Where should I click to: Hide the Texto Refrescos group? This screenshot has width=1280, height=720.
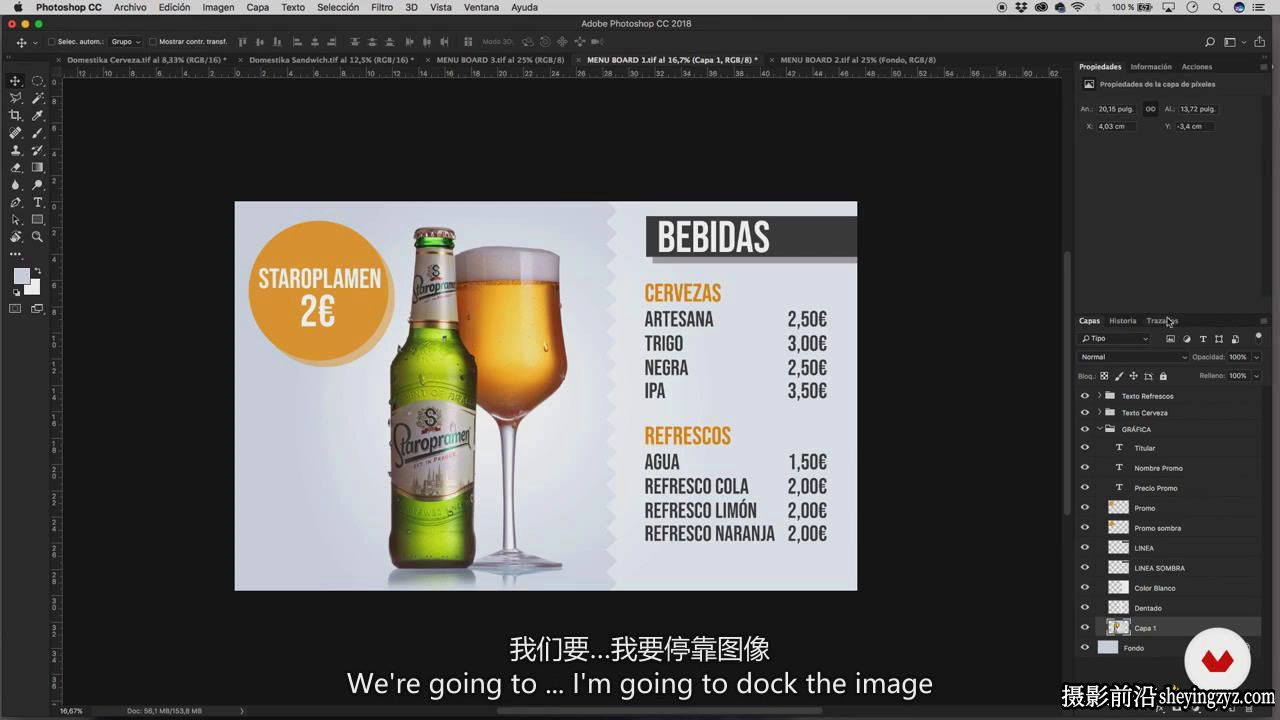[x=1085, y=396]
